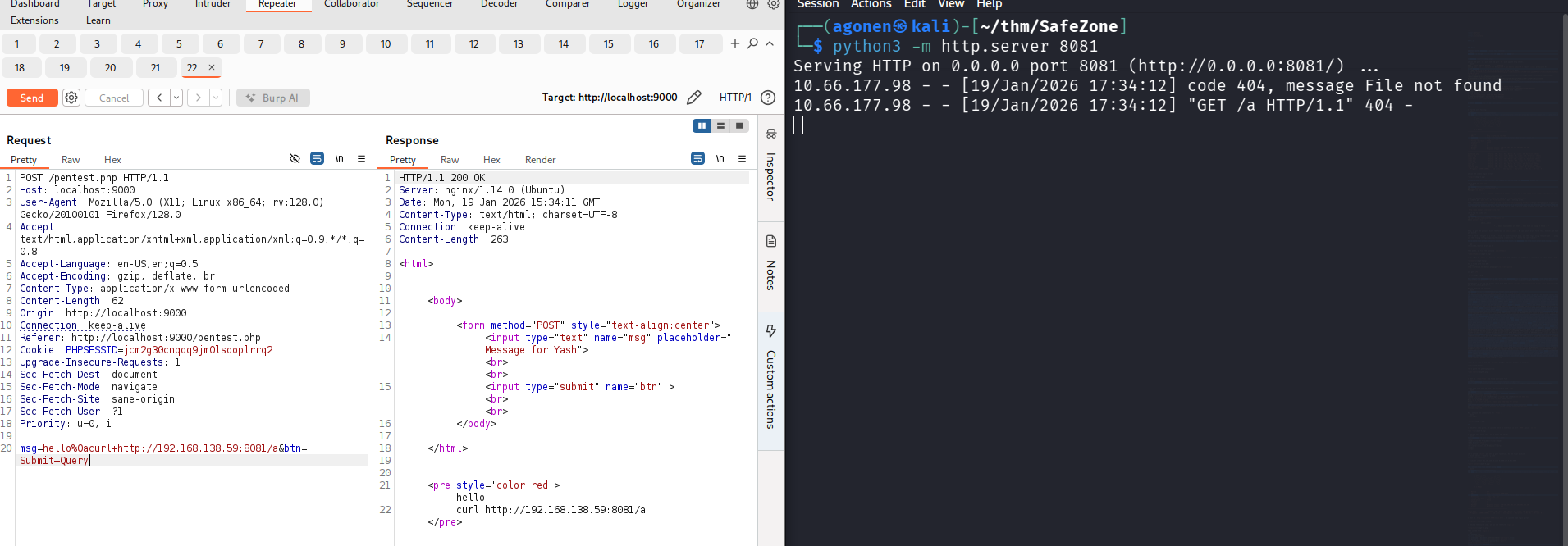Open terminal Help menu
Screen dimensions: 1568x546
click(x=989, y=4)
